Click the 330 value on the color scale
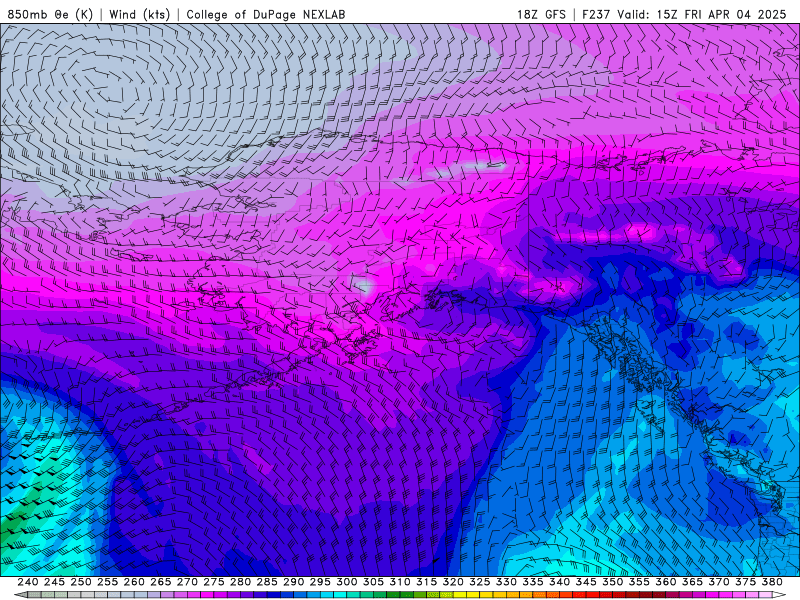The image size is (800, 600). tap(506, 582)
